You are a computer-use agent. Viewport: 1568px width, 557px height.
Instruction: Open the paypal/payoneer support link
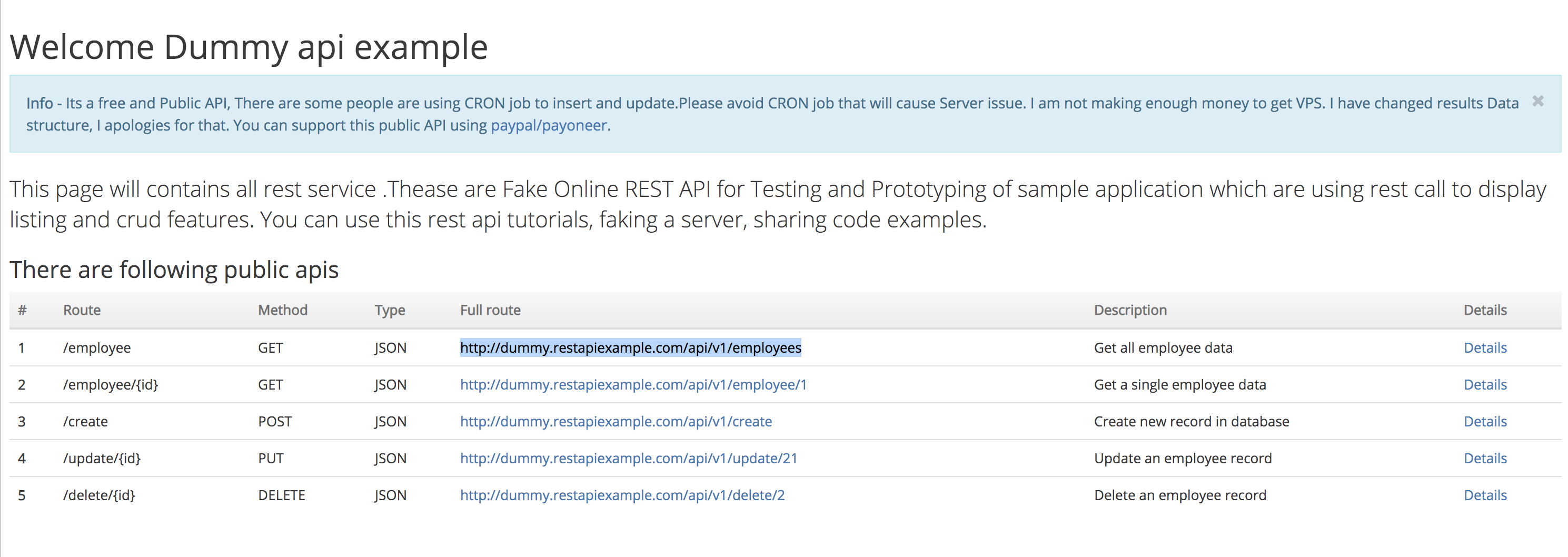pyautogui.click(x=549, y=125)
